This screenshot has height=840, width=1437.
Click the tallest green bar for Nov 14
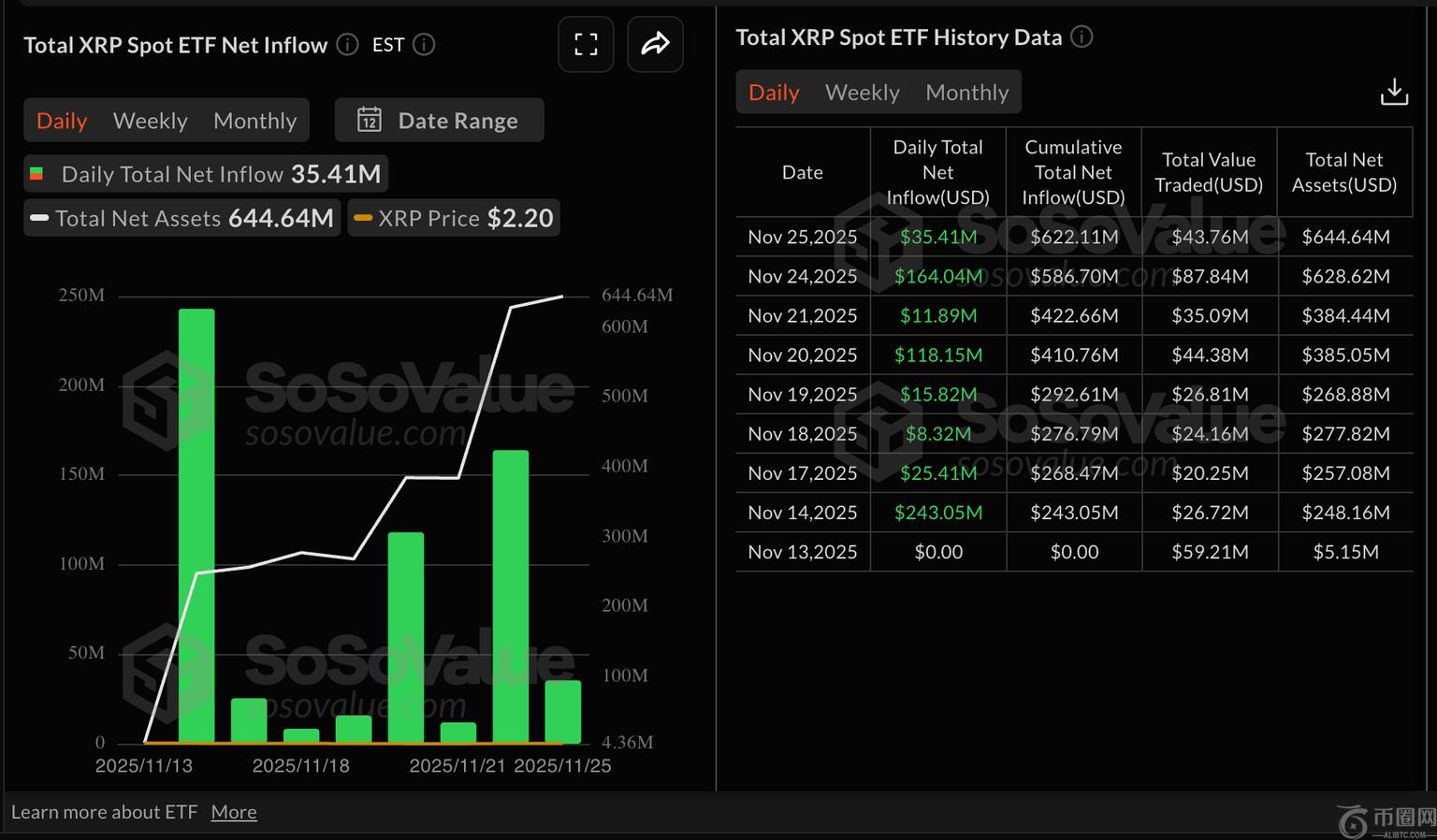(x=196, y=524)
